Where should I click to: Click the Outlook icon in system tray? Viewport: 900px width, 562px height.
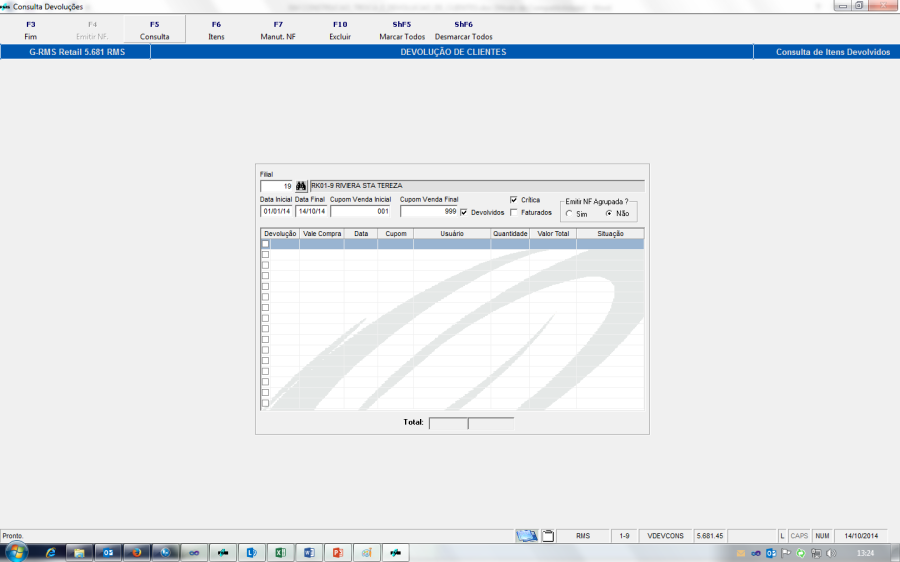pos(771,553)
